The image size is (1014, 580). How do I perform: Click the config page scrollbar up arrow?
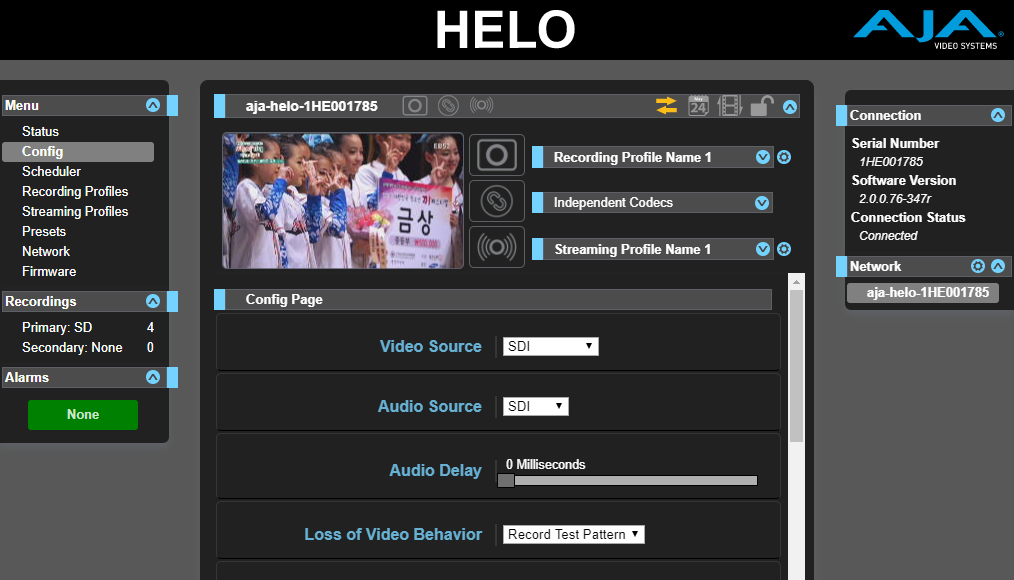tap(796, 282)
